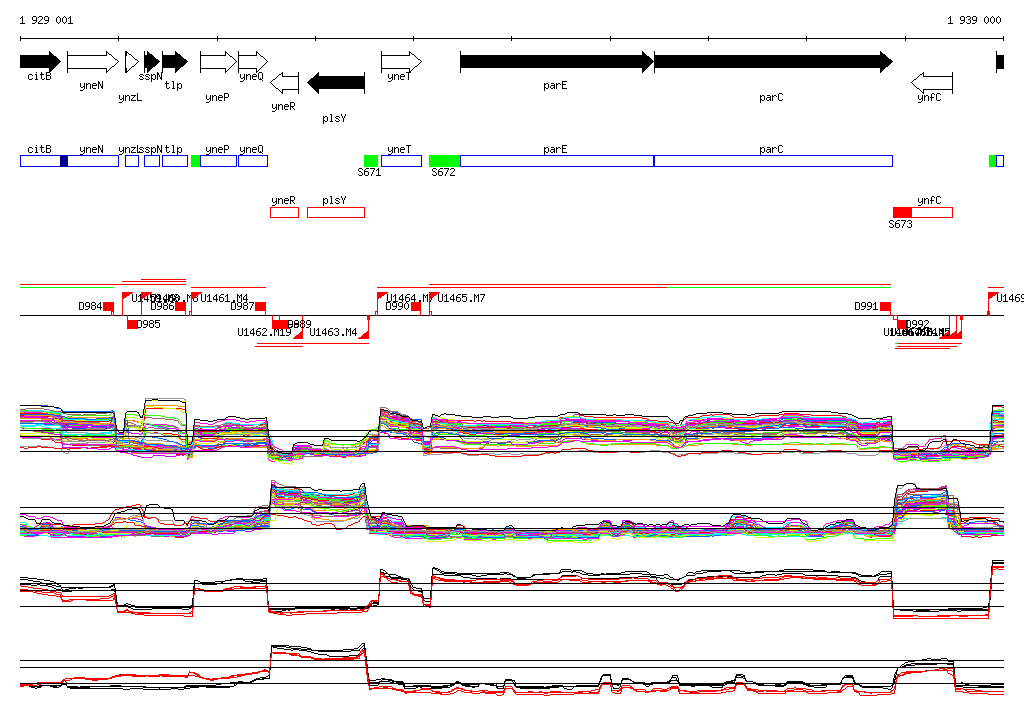The width and height of the screenshot is (1024, 714).
Task: Click the D990 red square marker
Action: pos(416,306)
